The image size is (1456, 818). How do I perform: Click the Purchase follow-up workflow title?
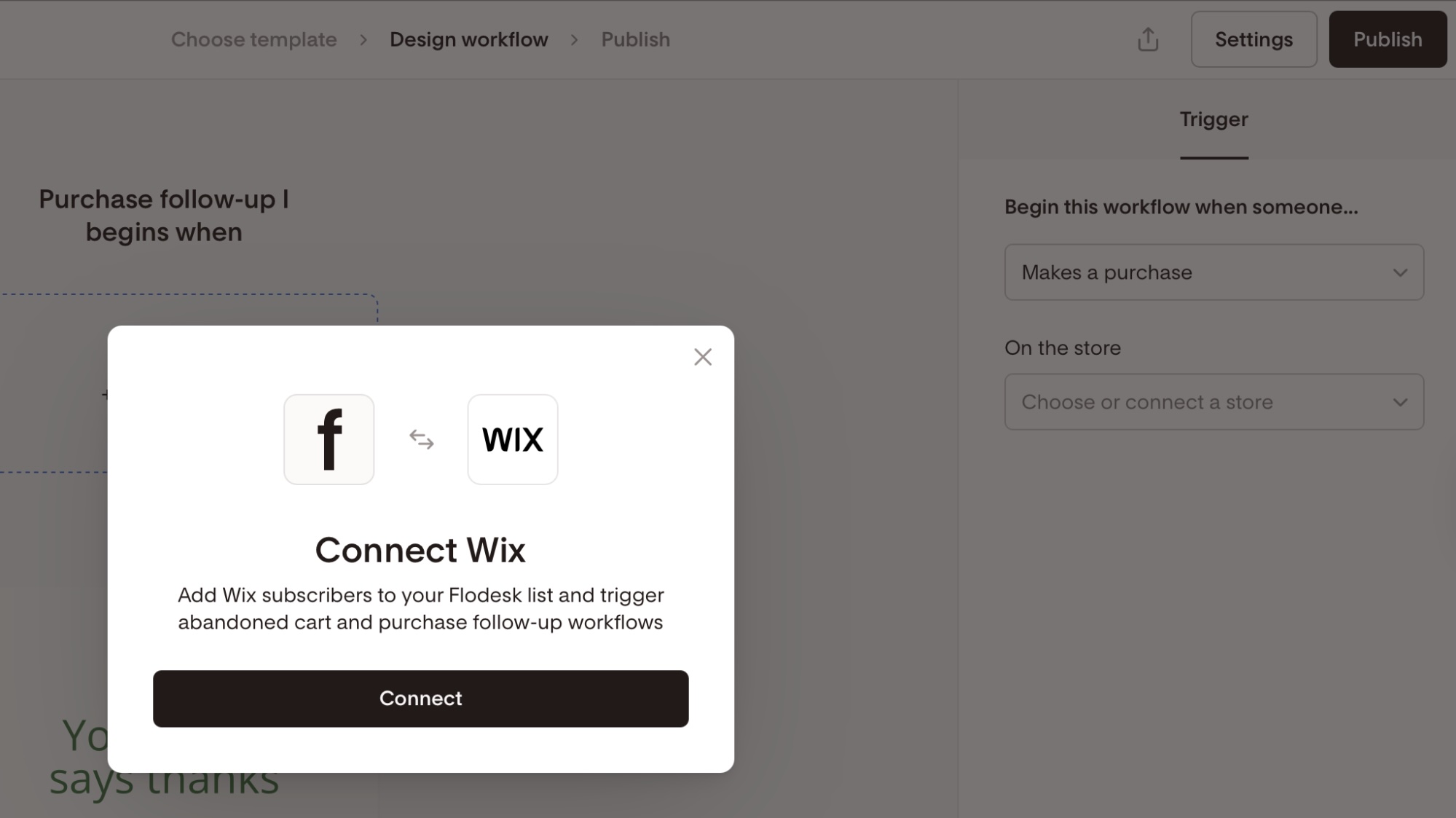point(164,216)
